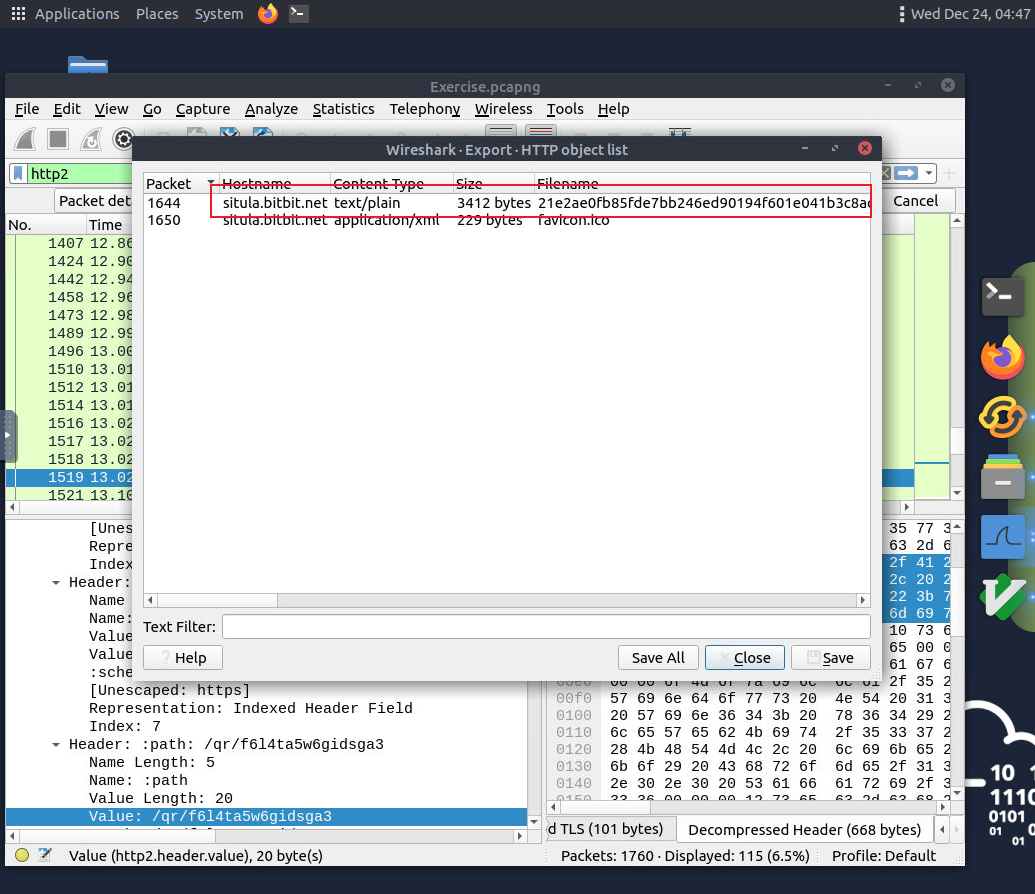Image resolution: width=1035 pixels, height=894 pixels.
Task: Select 'Value Length: 20' detail line
Action: click(160, 798)
